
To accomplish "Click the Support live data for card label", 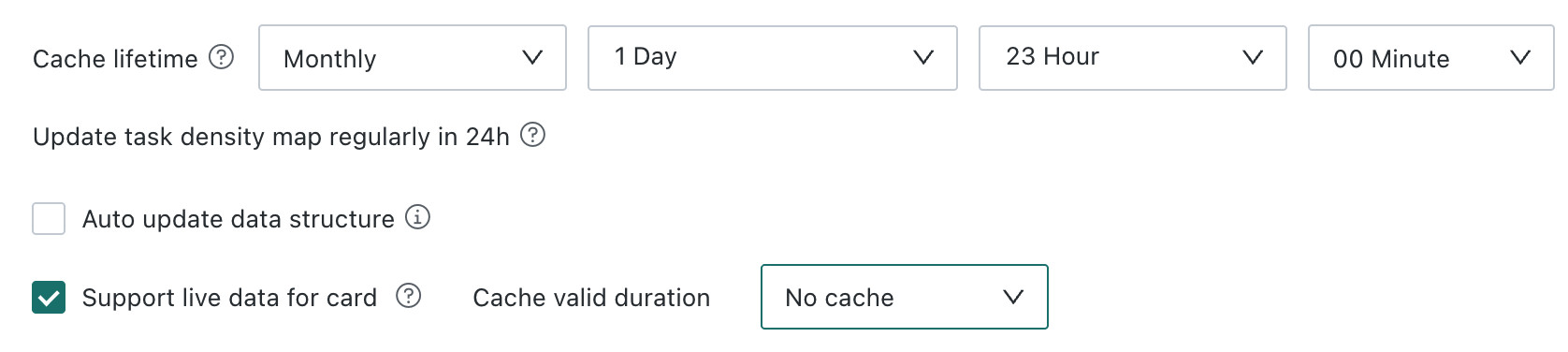I will click(x=229, y=298).
